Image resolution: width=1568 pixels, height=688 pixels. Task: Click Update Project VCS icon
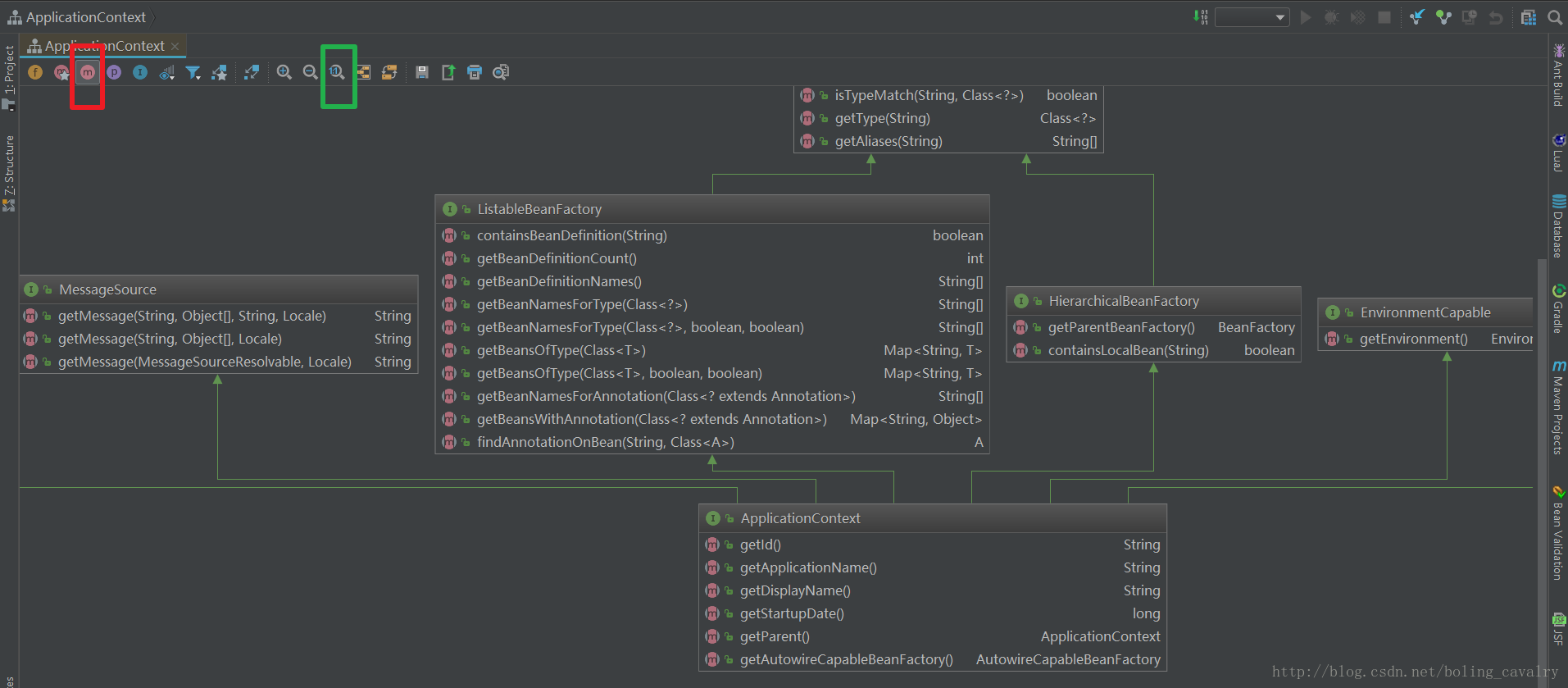pyautogui.click(x=1417, y=17)
